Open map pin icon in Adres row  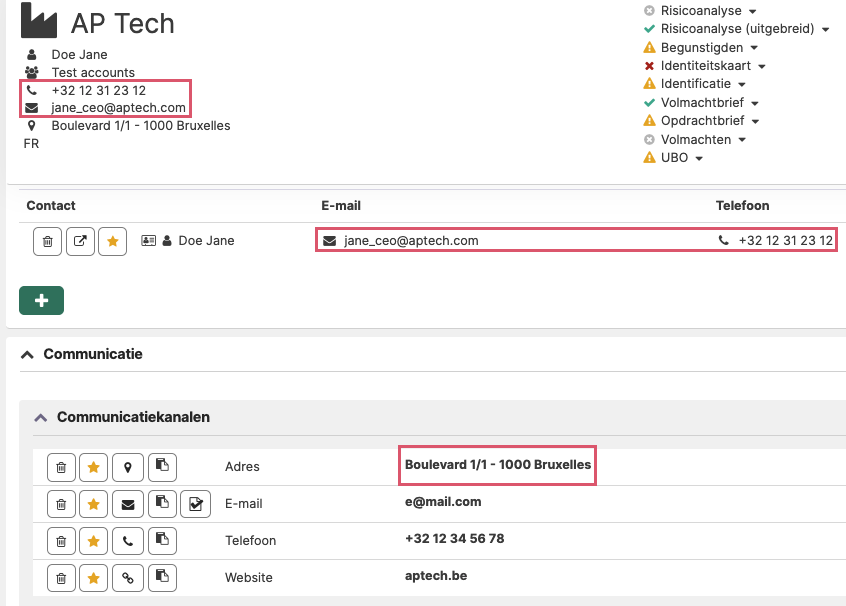pos(128,467)
